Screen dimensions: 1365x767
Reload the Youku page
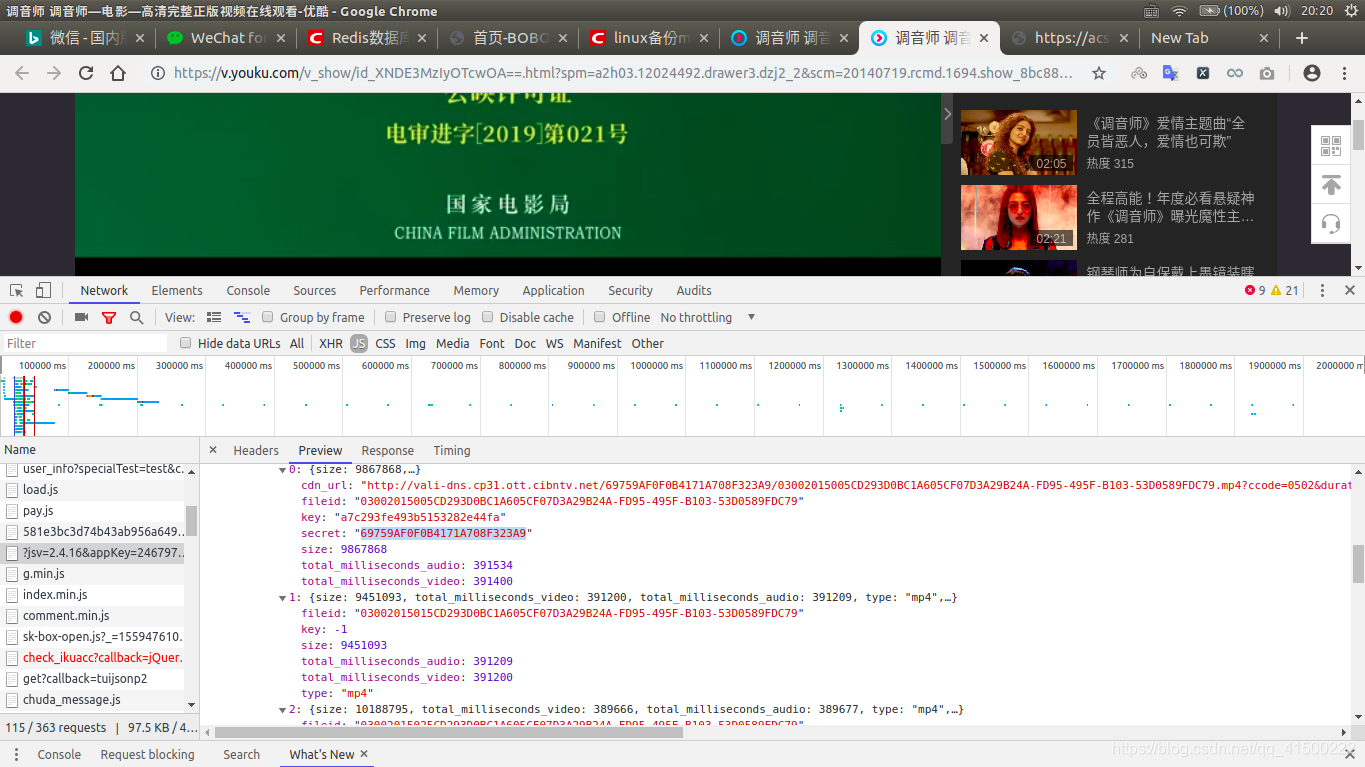tap(86, 73)
